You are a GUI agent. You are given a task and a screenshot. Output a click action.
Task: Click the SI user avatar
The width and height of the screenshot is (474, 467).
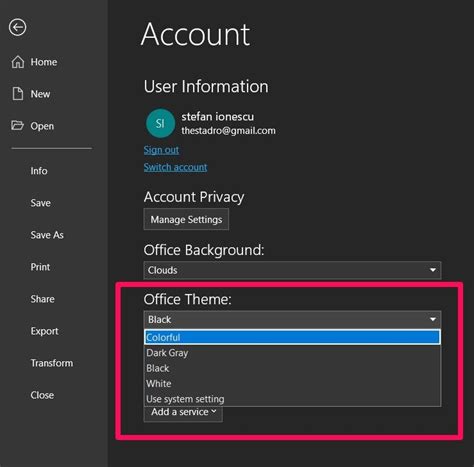click(x=160, y=123)
